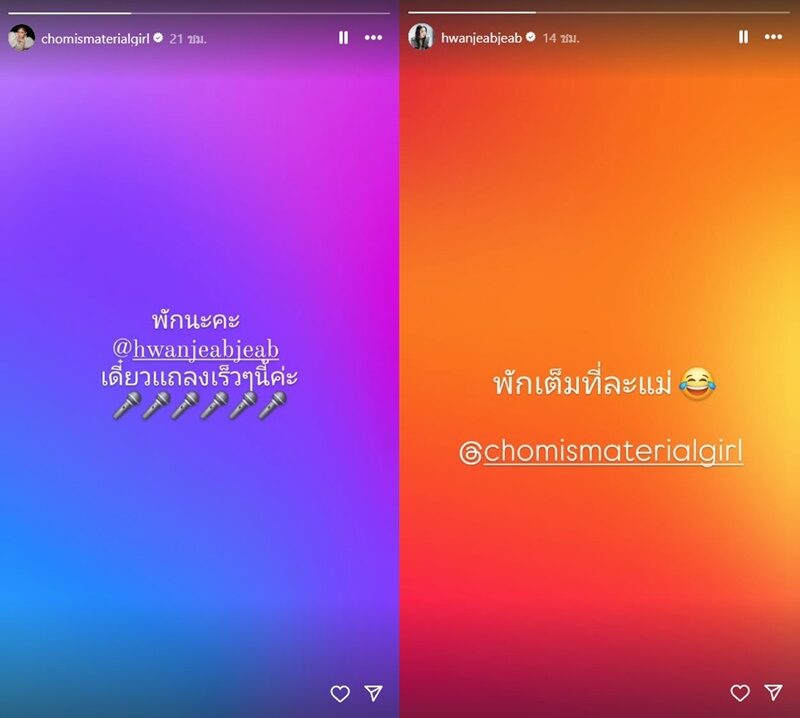
Task: Like the purple story with heart icon
Action: point(340,694)
